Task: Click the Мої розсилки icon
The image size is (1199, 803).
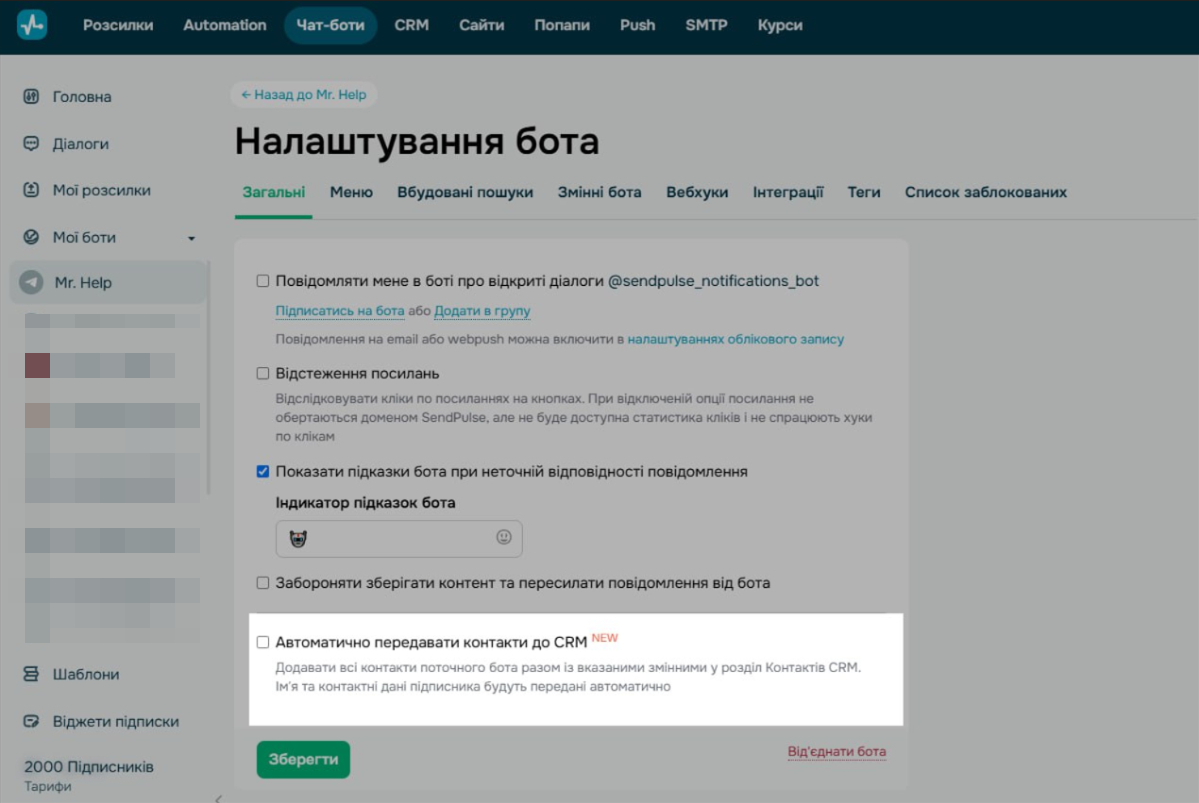Action: point(31,190)
